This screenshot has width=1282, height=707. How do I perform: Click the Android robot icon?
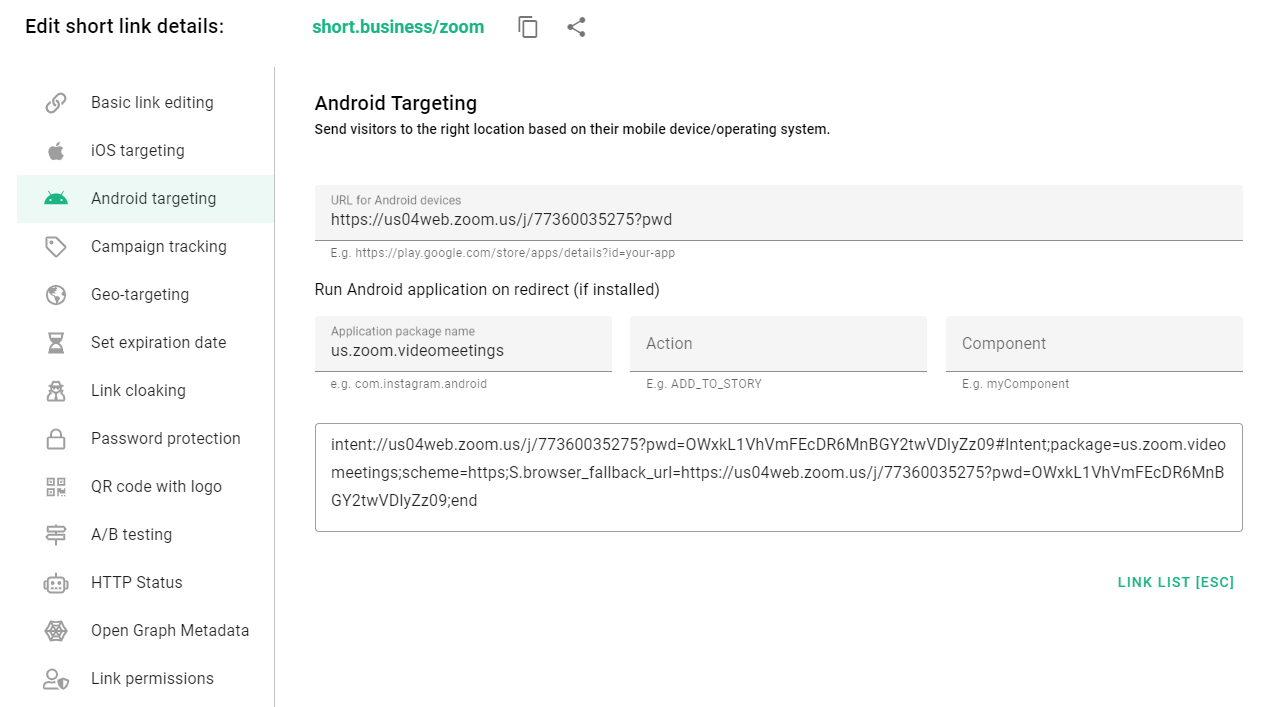click(55, 198)
